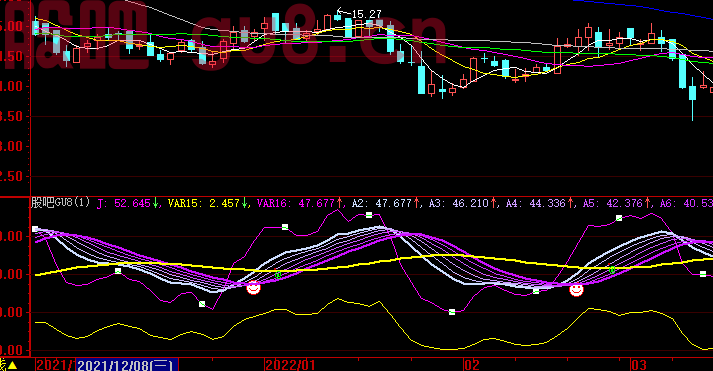Select the candlestick under the 15.27 arrow
This screenshot has width=713, height=371.
pyautogui.click(x=337, y=17)
